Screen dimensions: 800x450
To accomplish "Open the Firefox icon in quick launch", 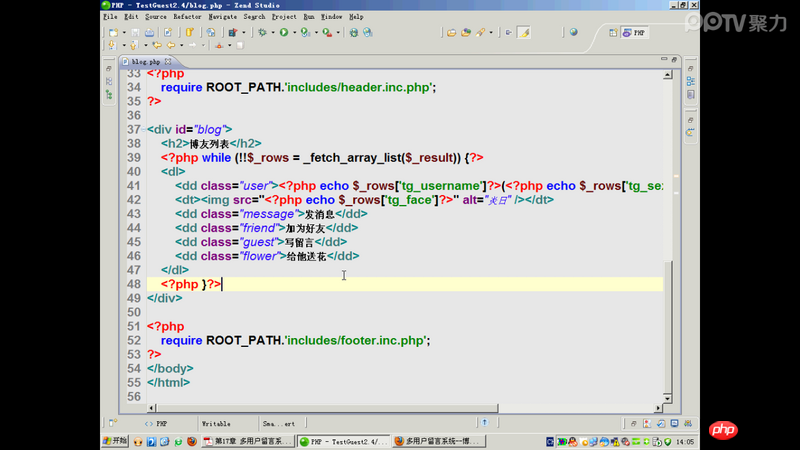I will point(191,441).
